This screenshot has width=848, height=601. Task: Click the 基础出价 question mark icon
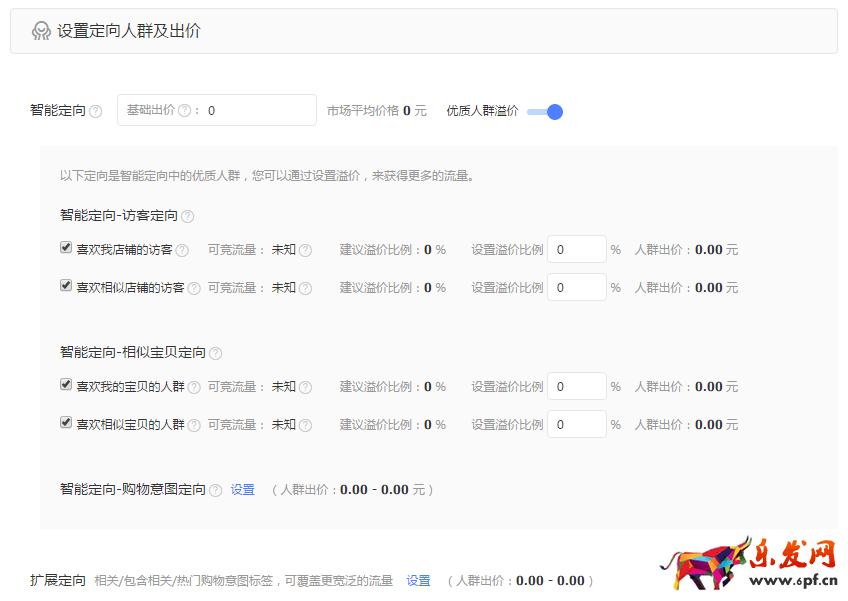(x=185, y=110)
